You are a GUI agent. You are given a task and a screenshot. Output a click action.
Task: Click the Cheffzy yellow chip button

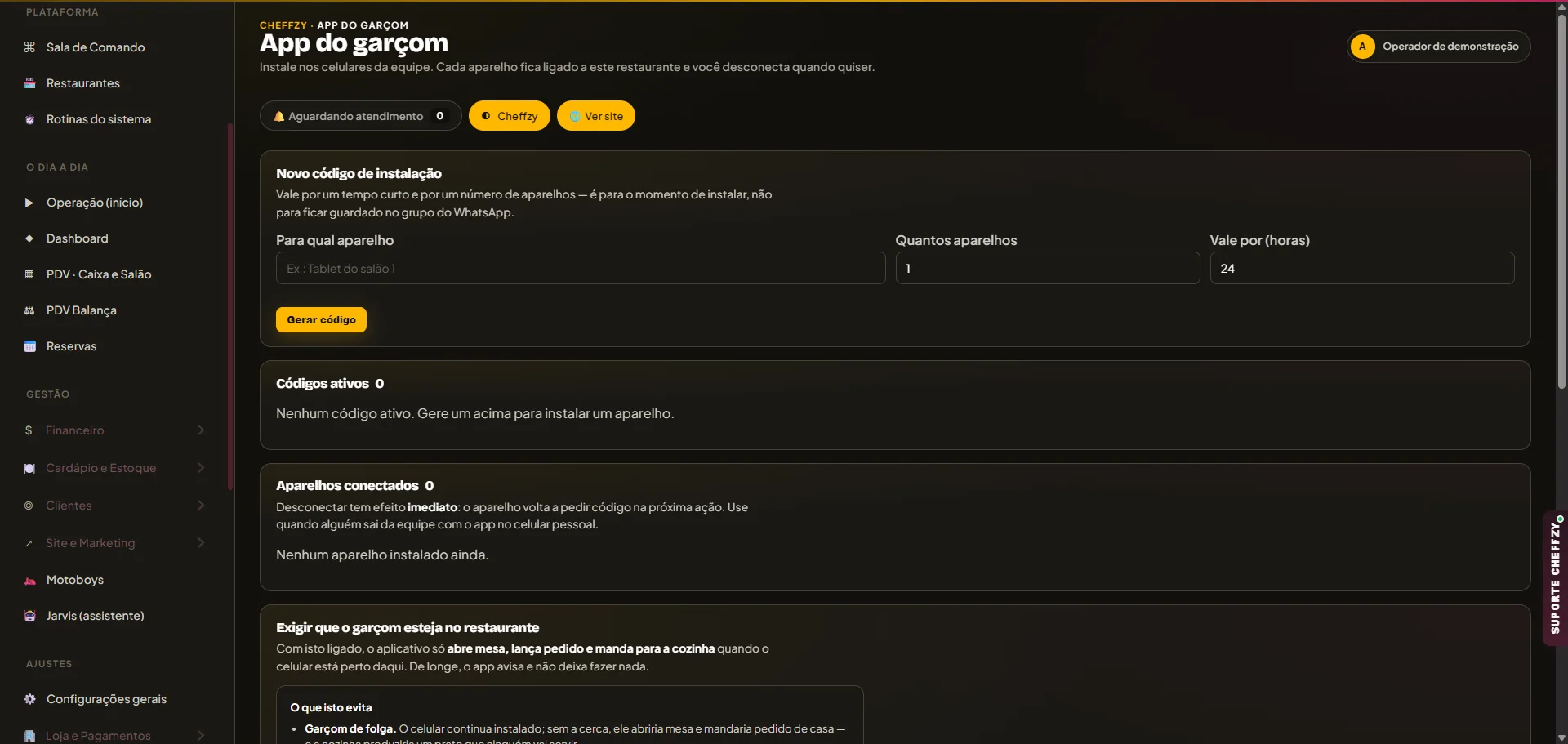[510, 116]
